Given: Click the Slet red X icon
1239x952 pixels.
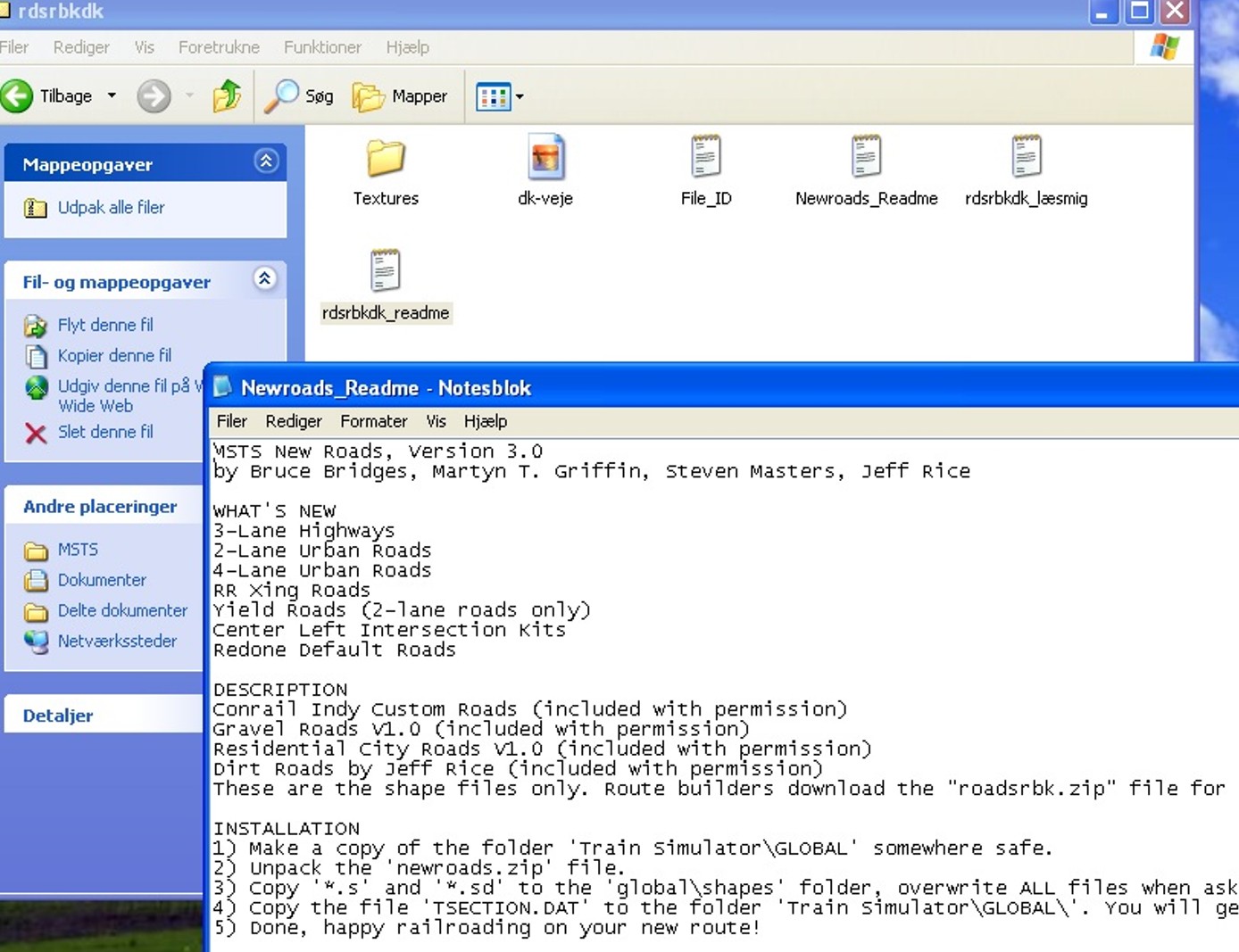Looking at the screenshot, I should coord(36,434).
